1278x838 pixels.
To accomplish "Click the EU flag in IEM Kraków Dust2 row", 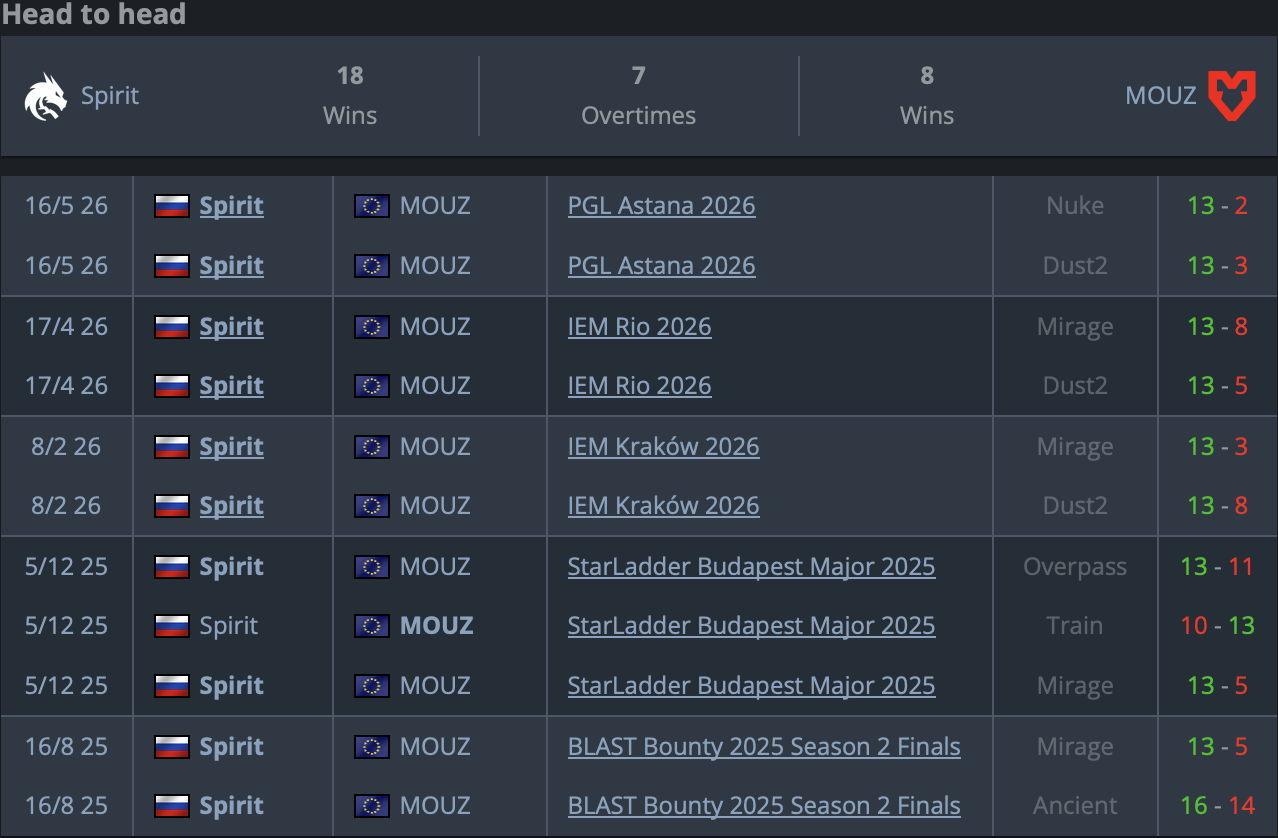I will coord(372,506).
